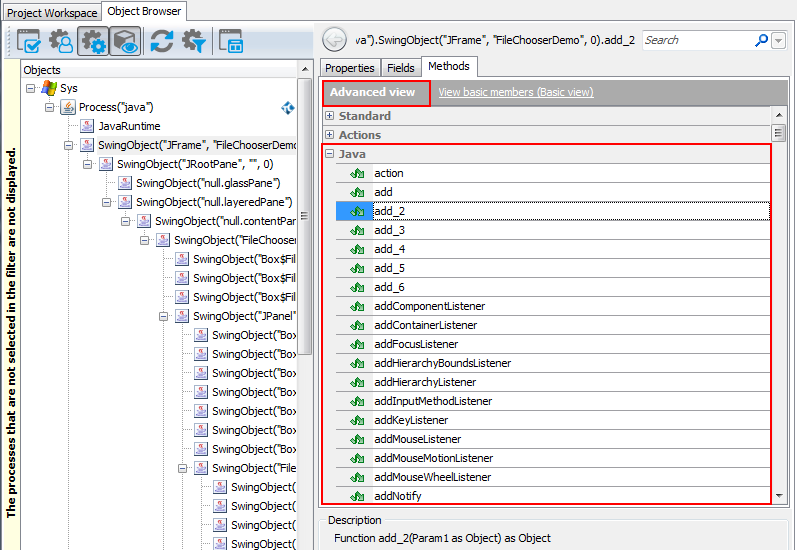This screenshot has width=797, height=550.
Task: Expand the Standard methods group
Action: tap(329, 116)
